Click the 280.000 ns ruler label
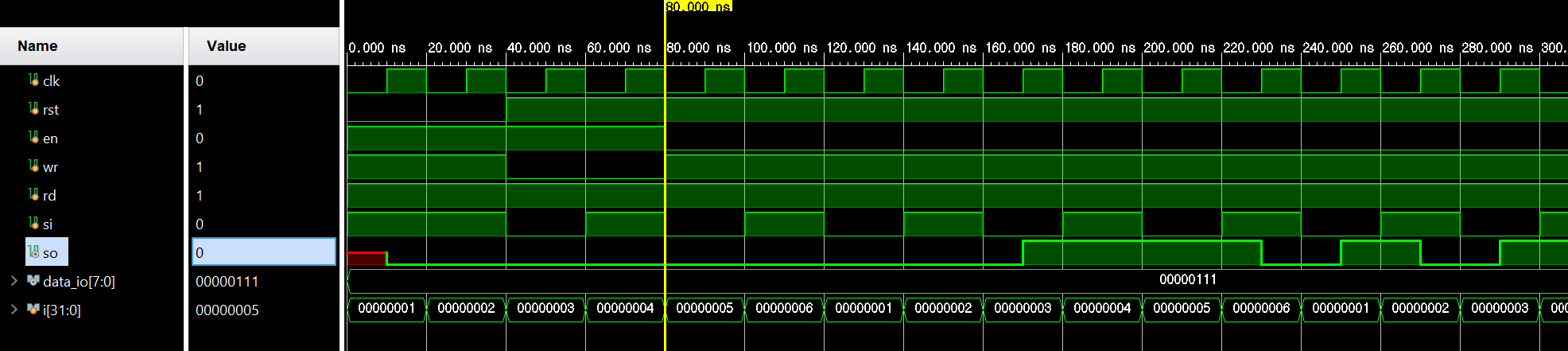This screenshot has width=1568, height=351. click(x=1497, y=48)
